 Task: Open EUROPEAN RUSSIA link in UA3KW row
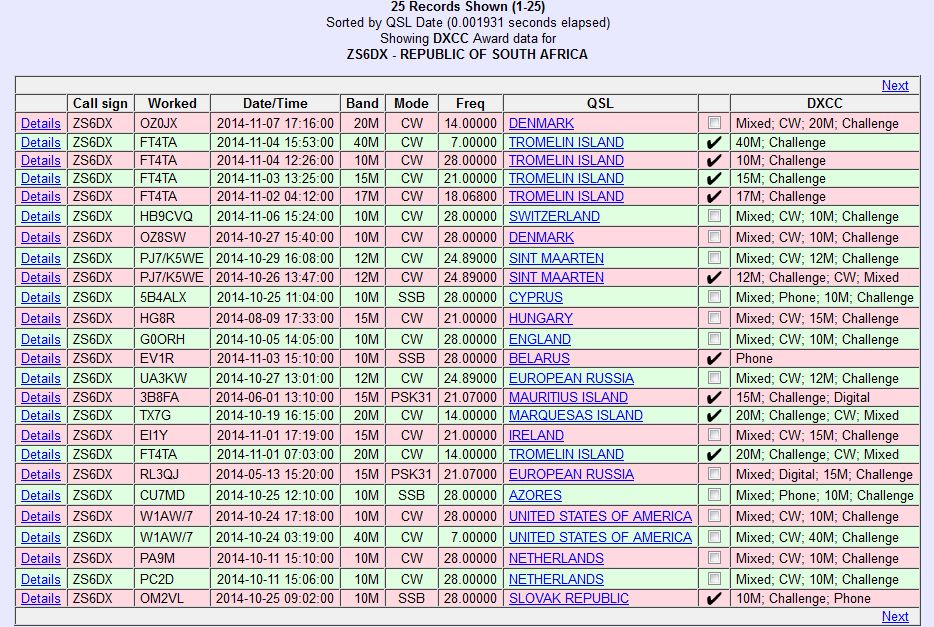tap(571, 378)
